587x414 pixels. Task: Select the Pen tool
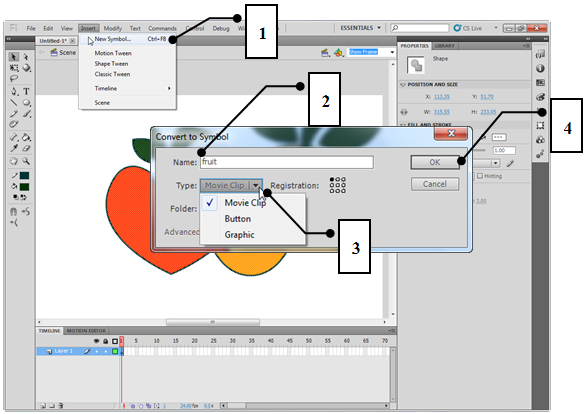14,91
